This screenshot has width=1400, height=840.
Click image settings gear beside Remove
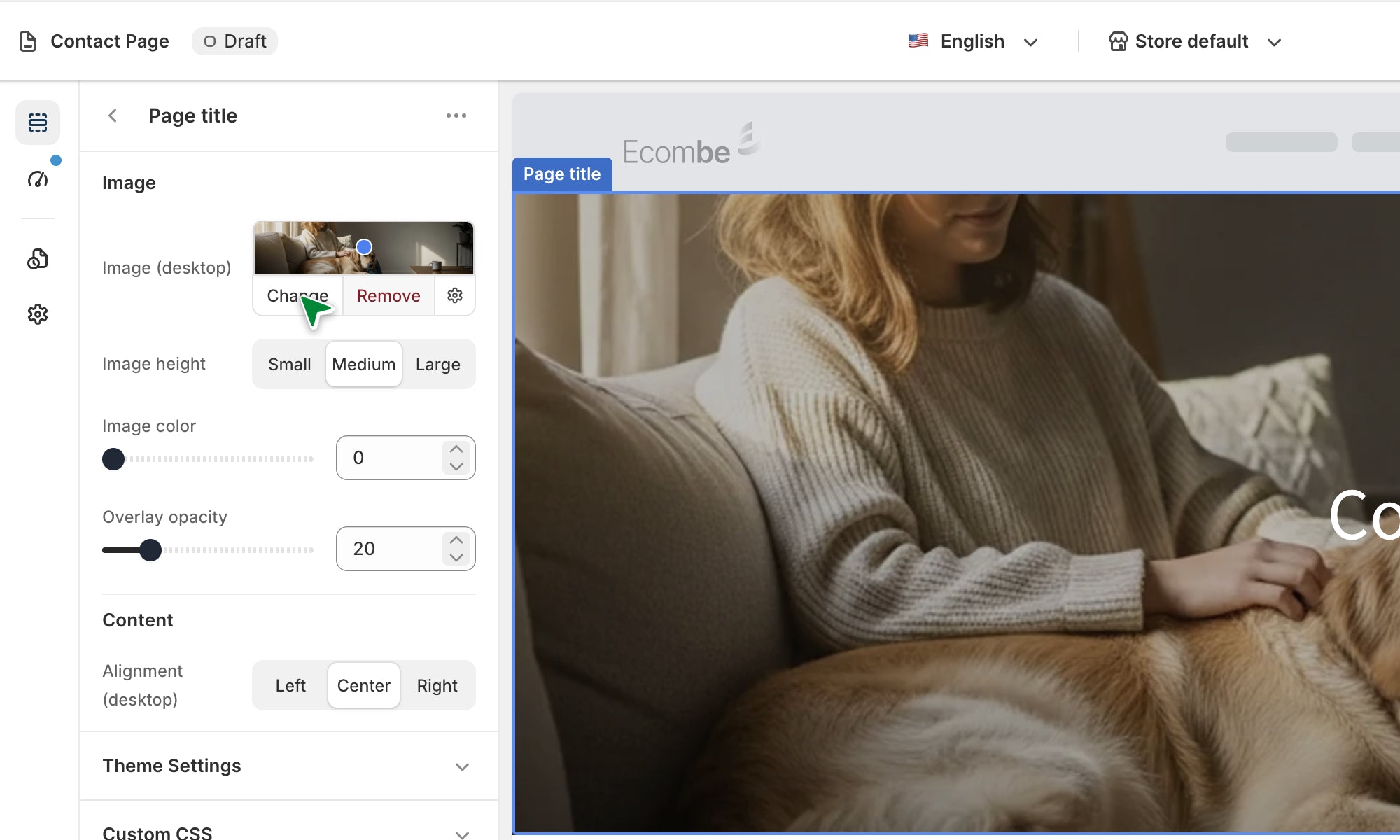[x=455, y=295]
